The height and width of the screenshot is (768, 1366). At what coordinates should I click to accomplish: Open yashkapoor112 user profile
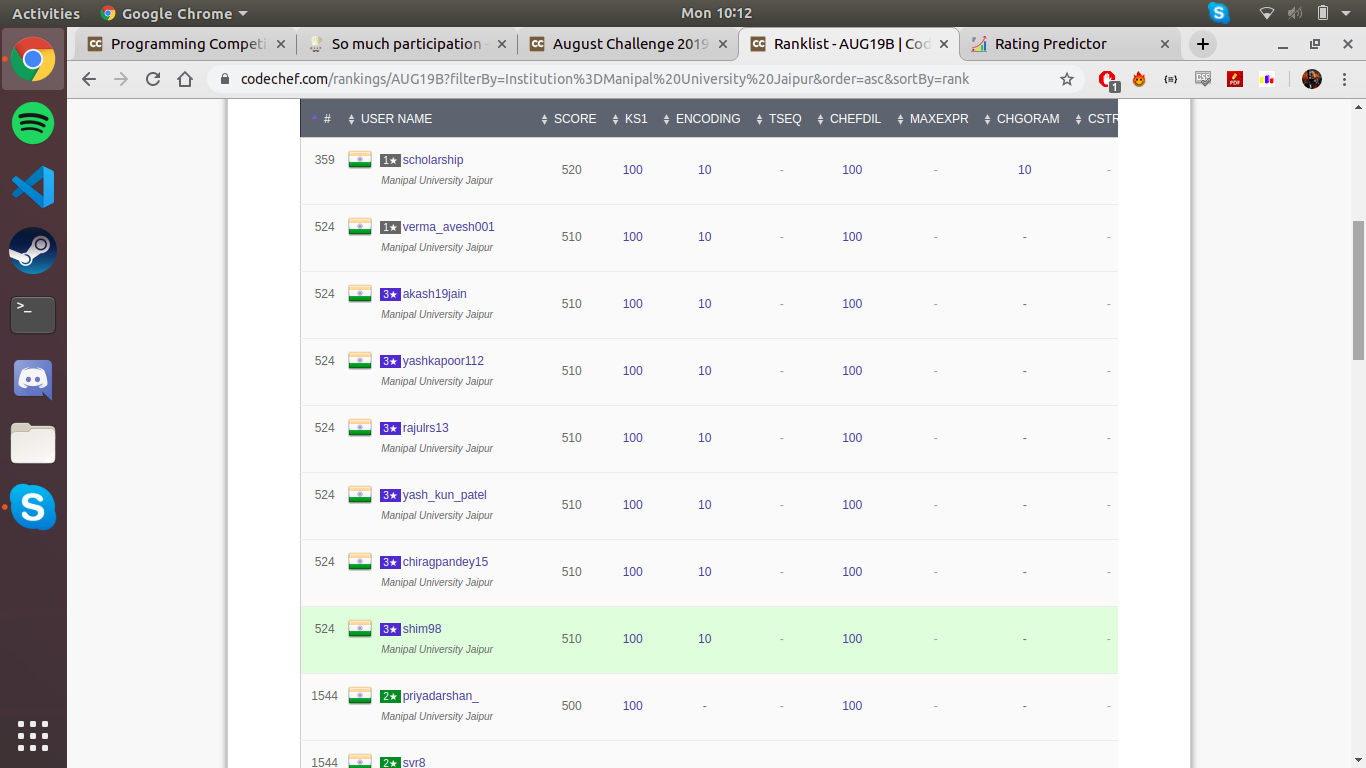pyautogui.click(x=443, y=361)
